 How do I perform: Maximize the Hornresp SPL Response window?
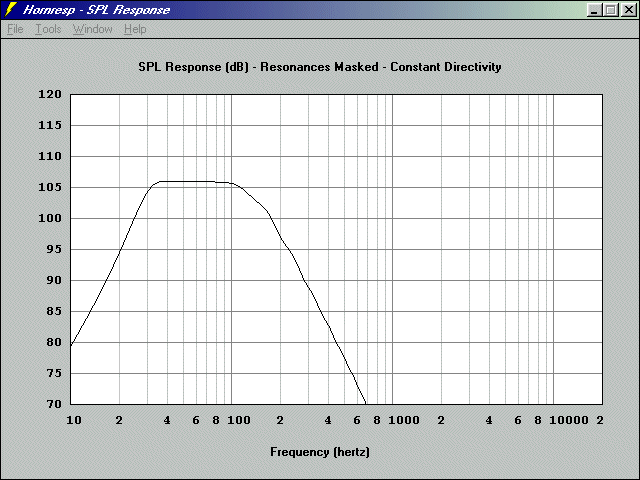click(611, 10)
